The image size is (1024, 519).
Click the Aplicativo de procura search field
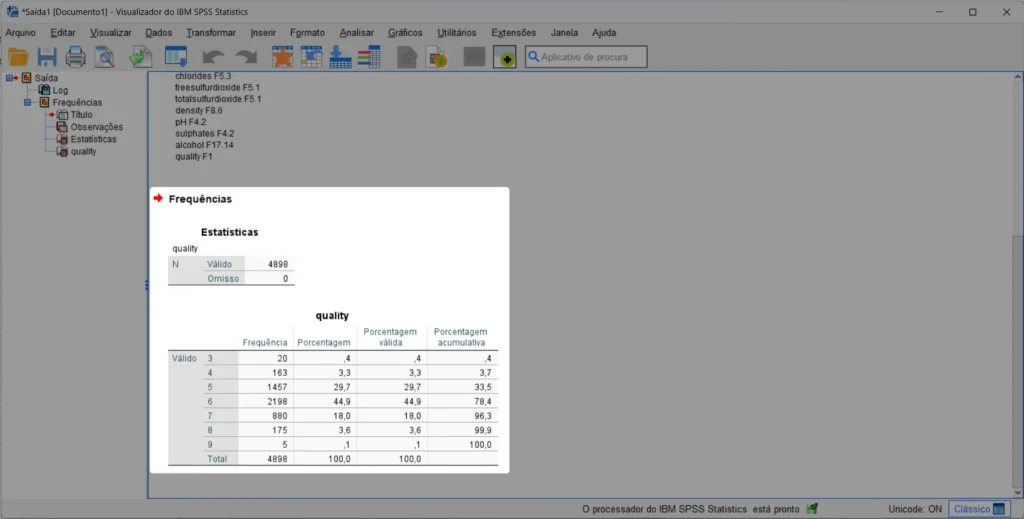point(592,57)
